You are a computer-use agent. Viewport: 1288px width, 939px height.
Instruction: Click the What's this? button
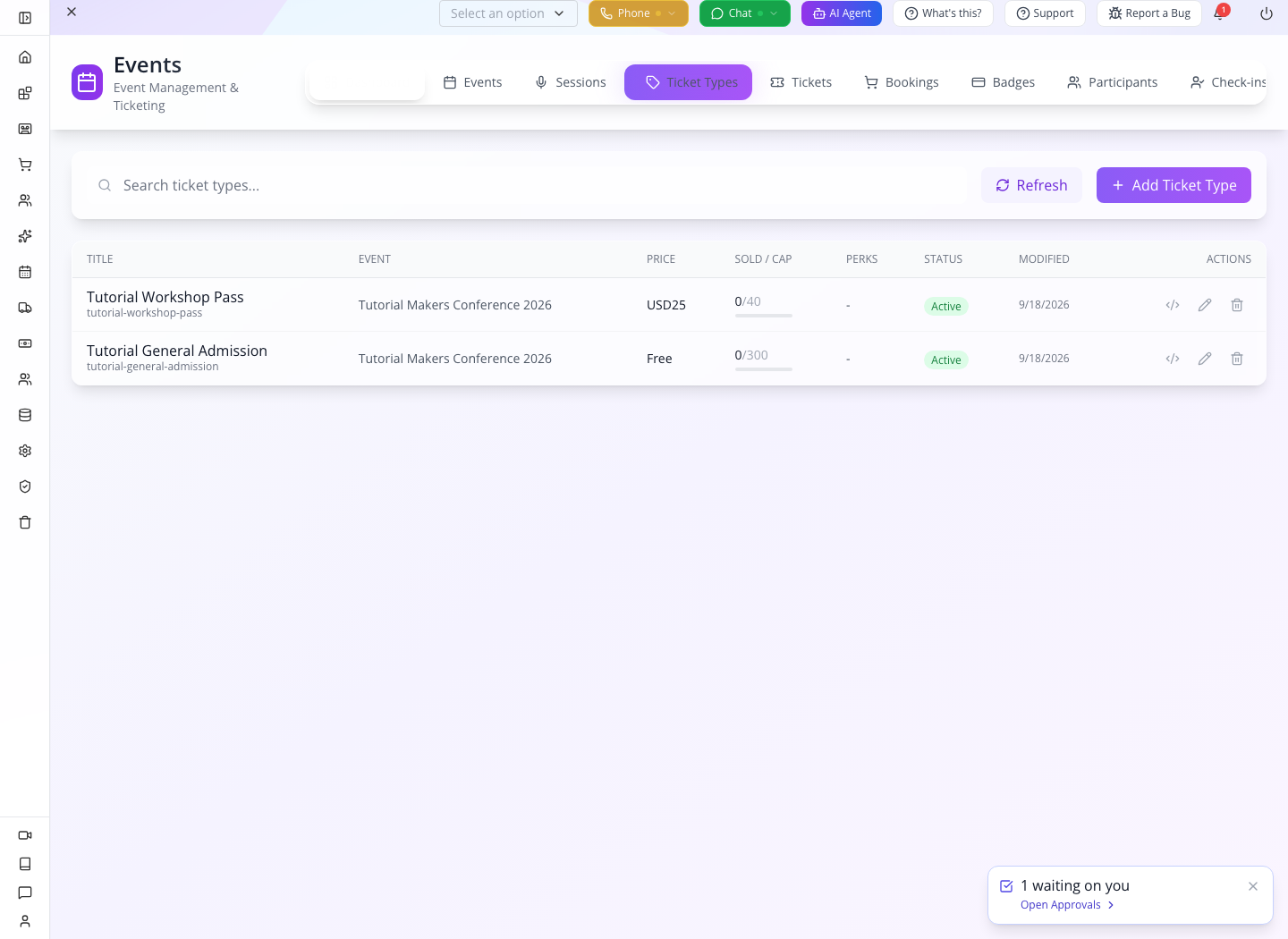coord(943,13)
